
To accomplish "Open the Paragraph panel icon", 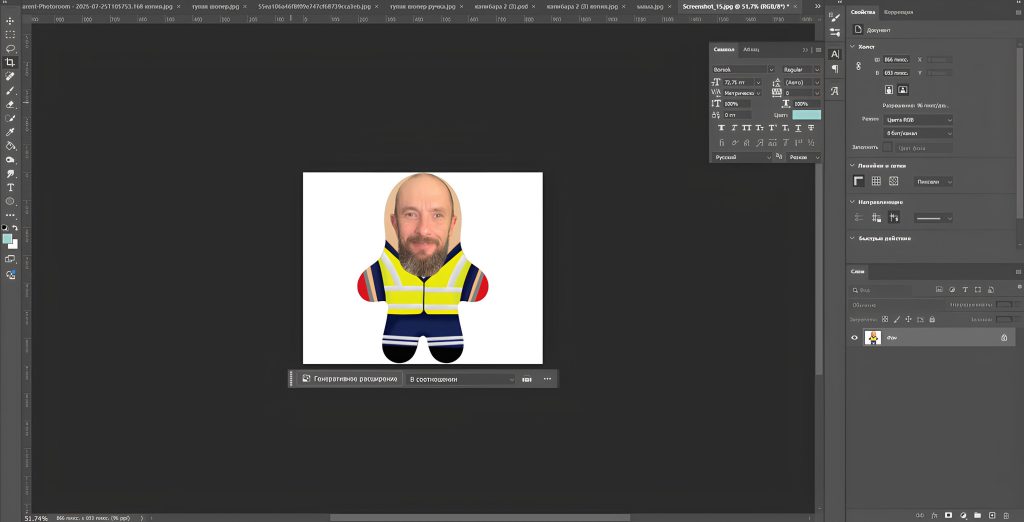I will click(834, 69).
